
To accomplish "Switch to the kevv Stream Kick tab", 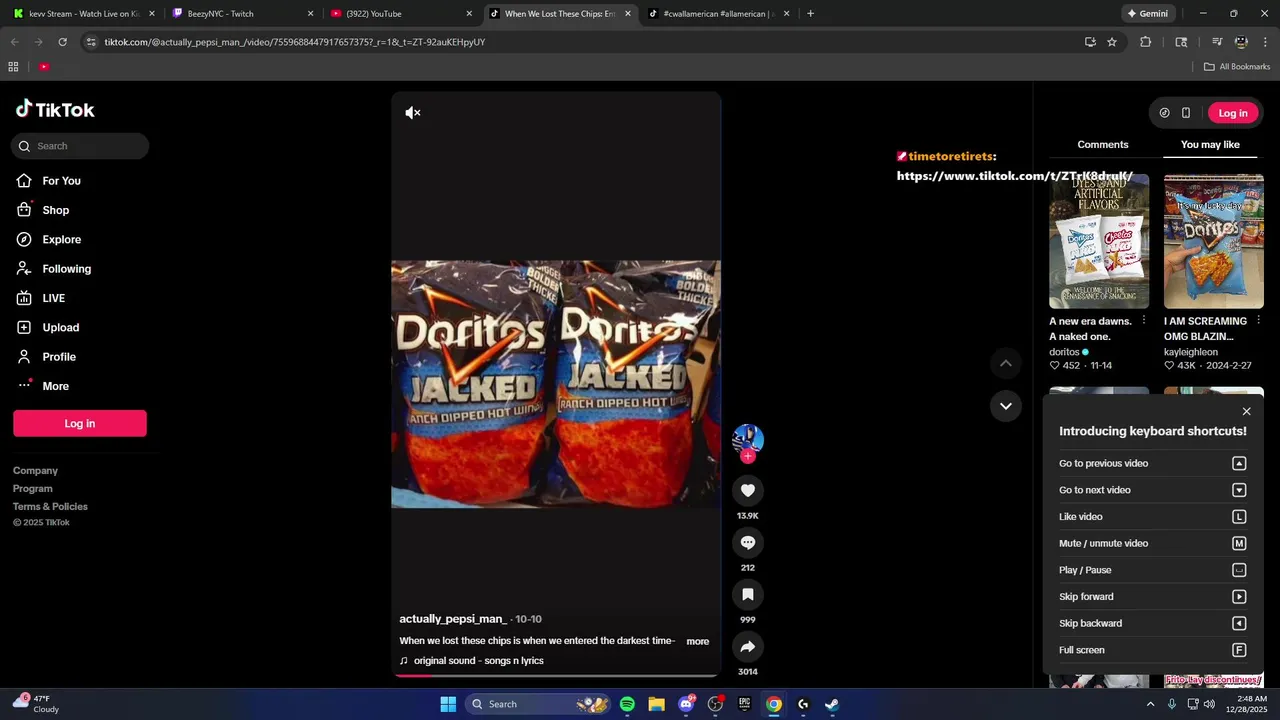I will click(84, 14).
